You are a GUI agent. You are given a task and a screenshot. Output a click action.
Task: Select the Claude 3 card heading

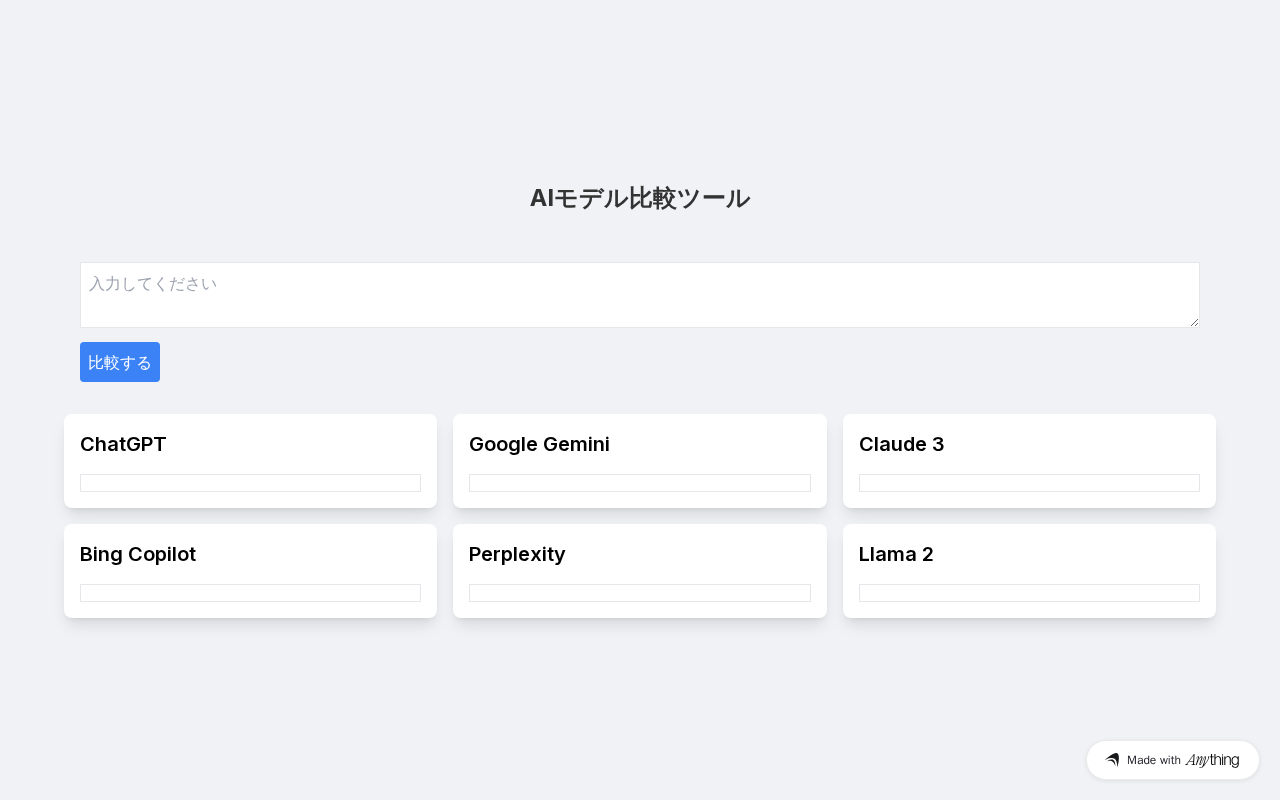[x=901, y=444]
